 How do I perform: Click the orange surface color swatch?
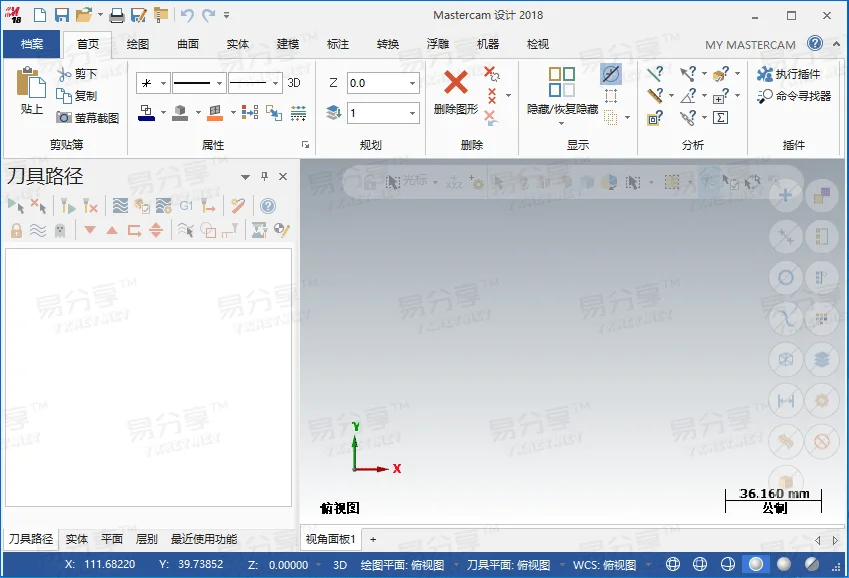click(x=215, y=113)
